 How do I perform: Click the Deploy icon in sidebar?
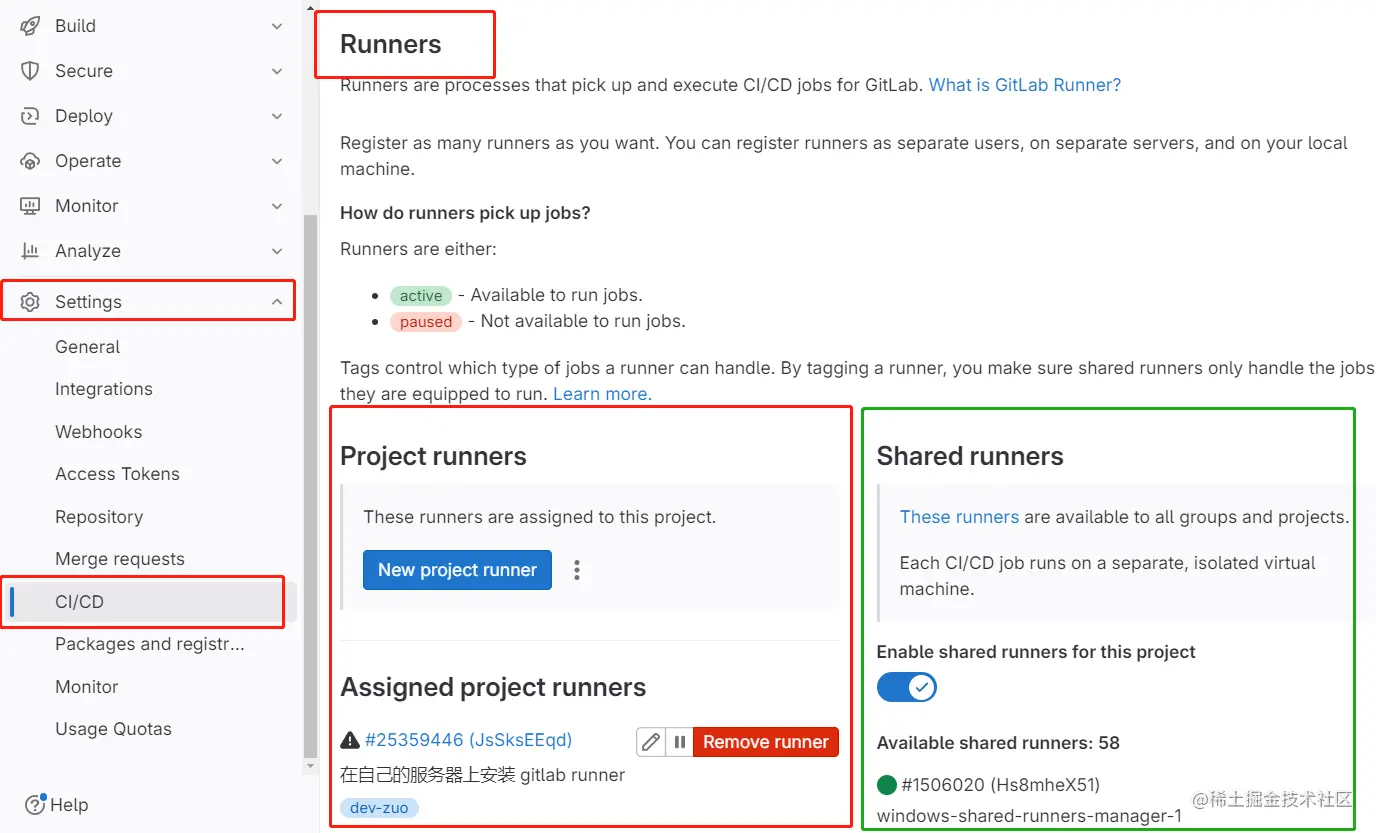pos(30,116)
